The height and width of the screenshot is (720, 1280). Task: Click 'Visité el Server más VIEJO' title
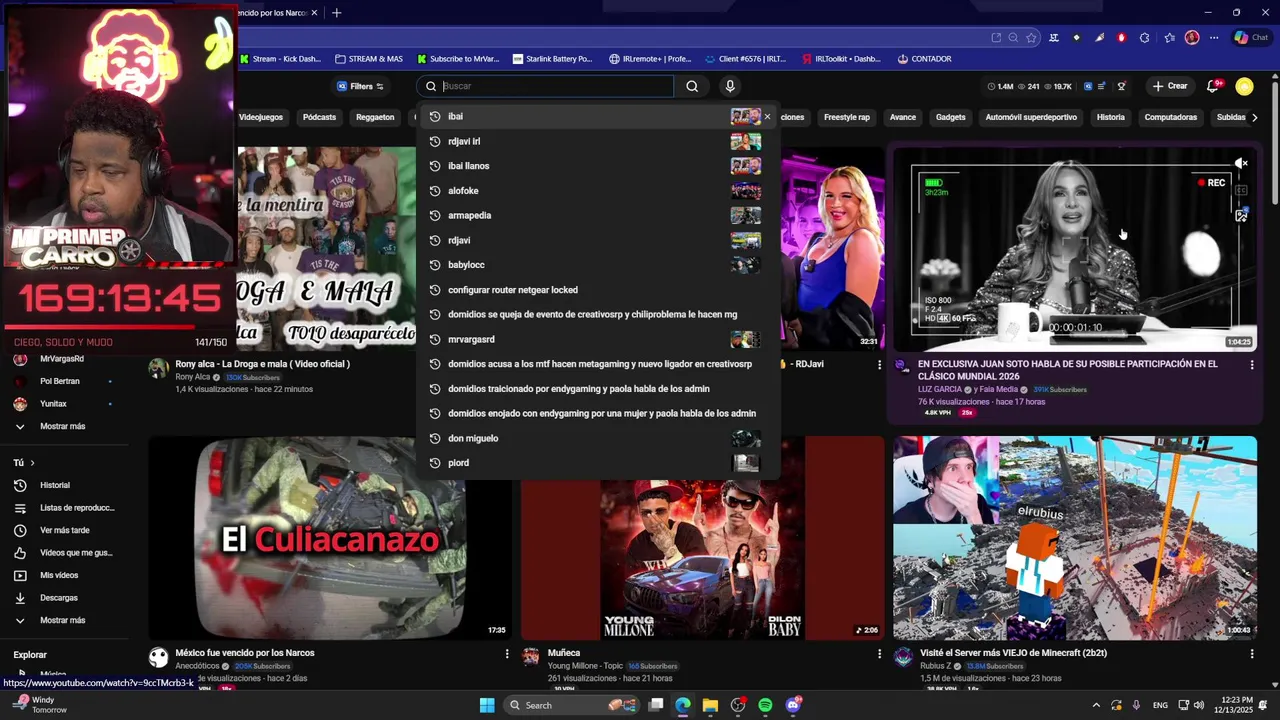[x=1012, y=653]
